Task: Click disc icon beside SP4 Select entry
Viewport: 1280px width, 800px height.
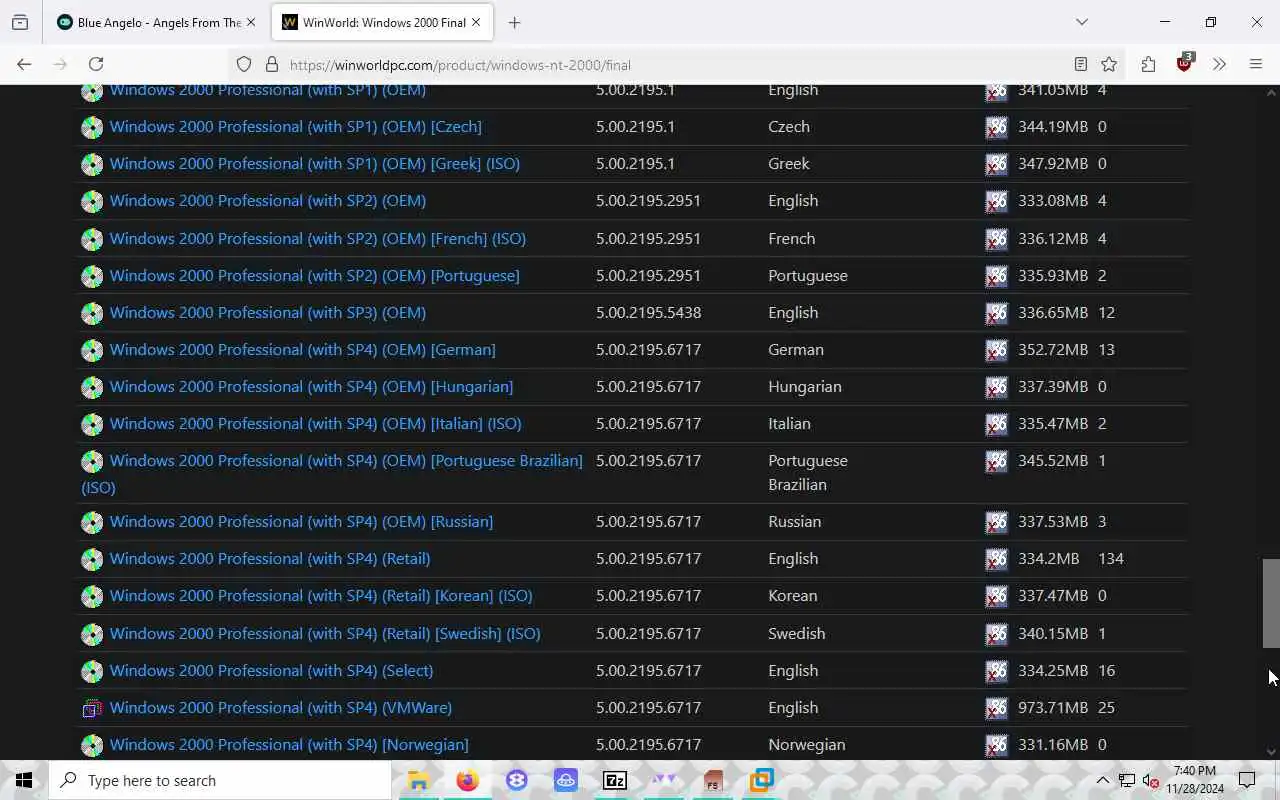Action: point(92,672)
